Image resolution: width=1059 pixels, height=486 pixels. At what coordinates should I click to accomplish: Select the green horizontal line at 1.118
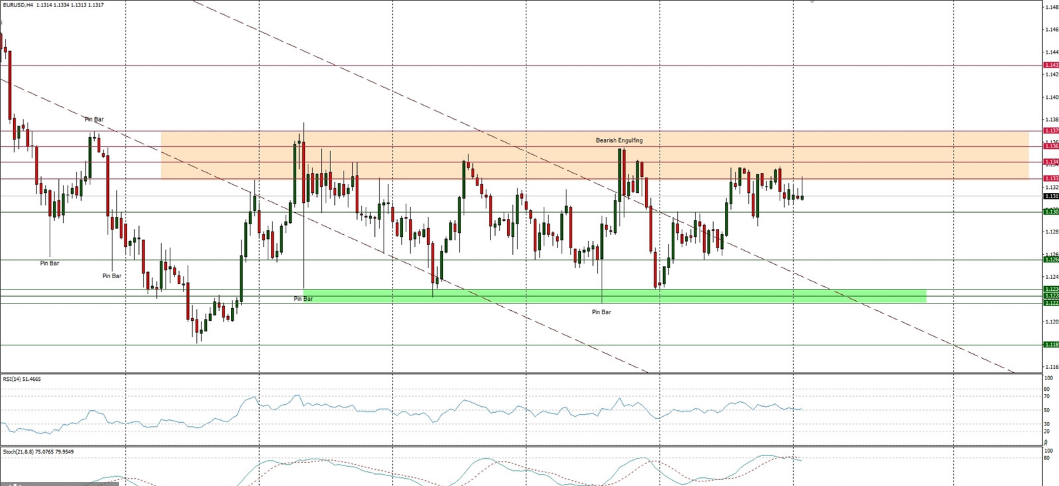pyautogui.click(x=500, y=345)
